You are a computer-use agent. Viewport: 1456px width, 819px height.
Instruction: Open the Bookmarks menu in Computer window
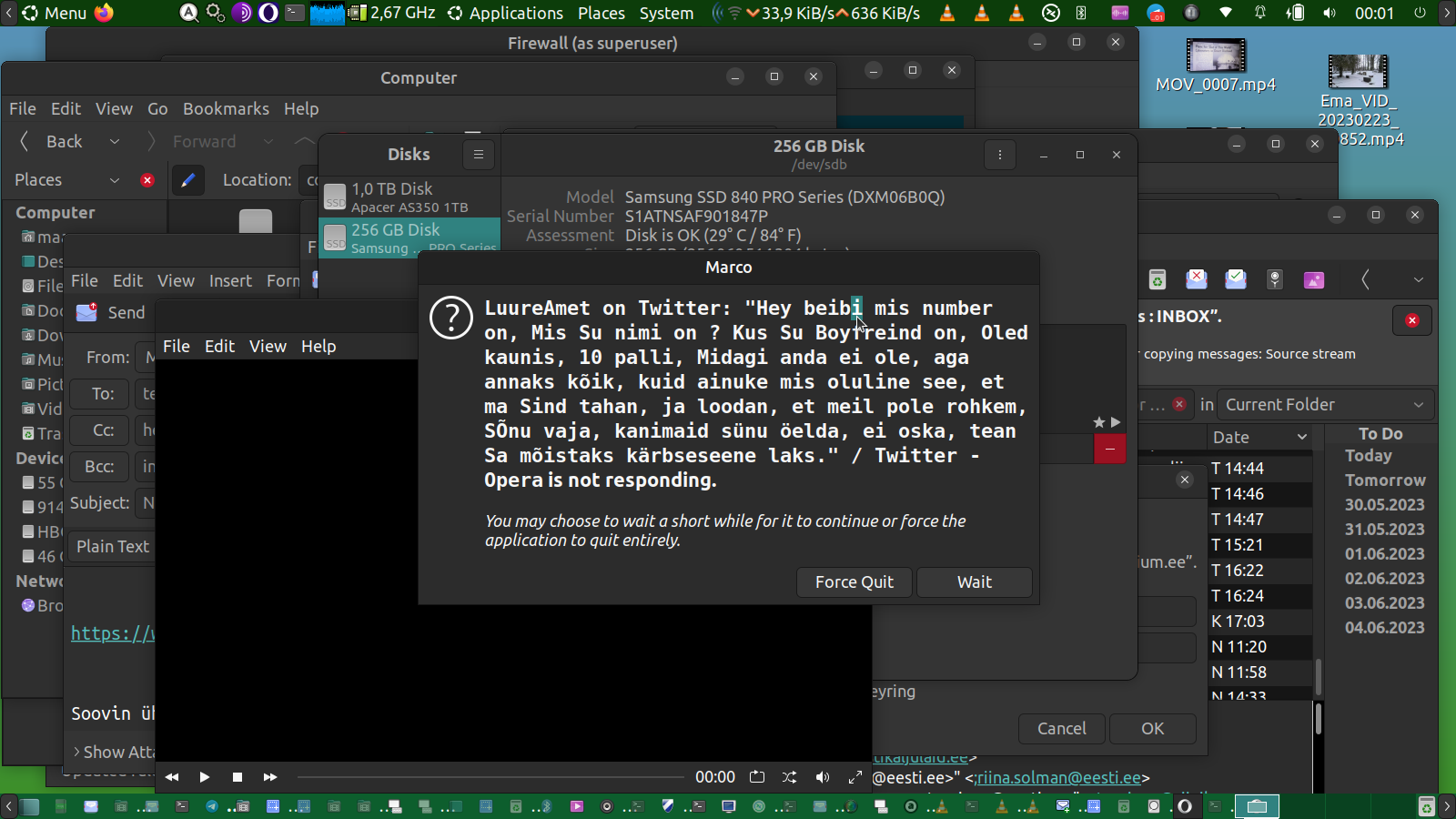[226, 109]
